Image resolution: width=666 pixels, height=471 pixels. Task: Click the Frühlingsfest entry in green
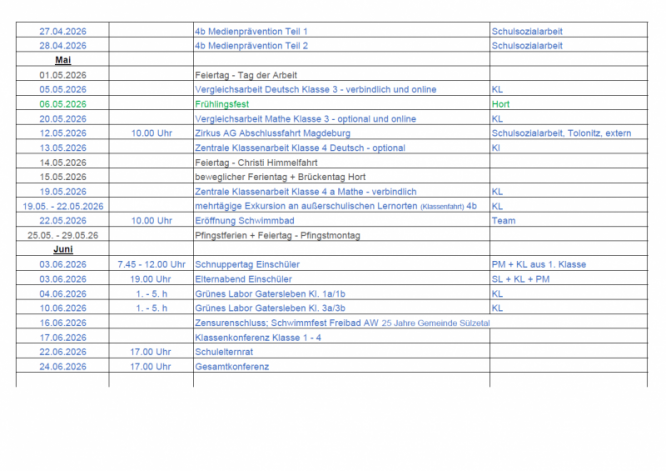[222, 104]
